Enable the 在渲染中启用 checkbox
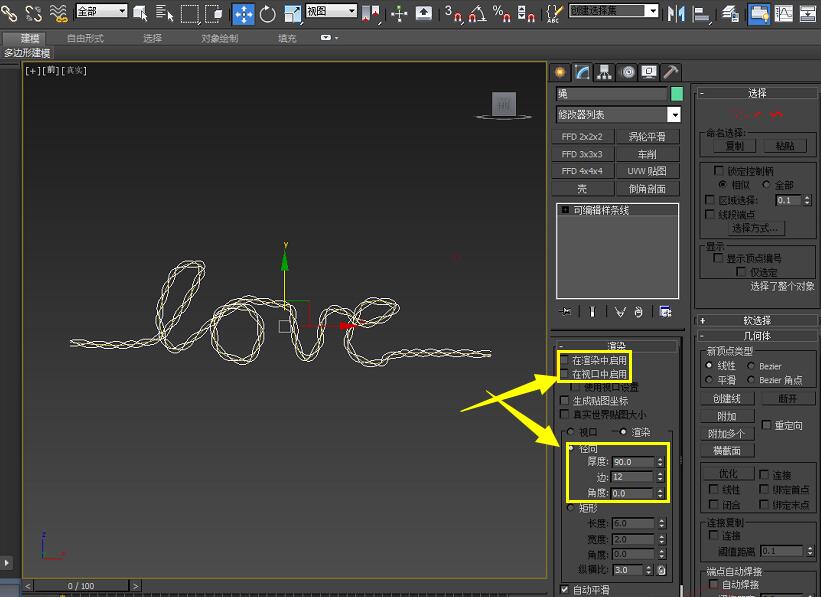821x597 pixels. 564,359
